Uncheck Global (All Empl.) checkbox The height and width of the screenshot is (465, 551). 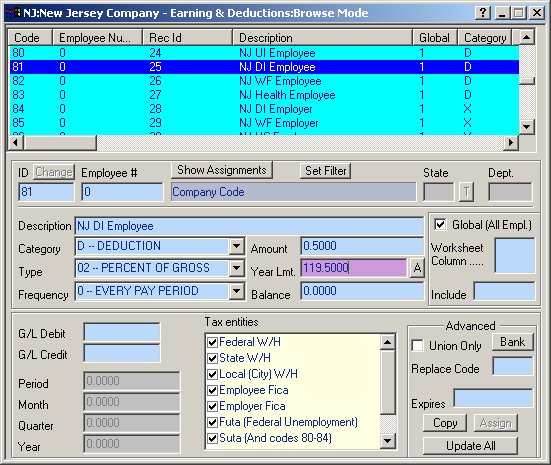440,225
